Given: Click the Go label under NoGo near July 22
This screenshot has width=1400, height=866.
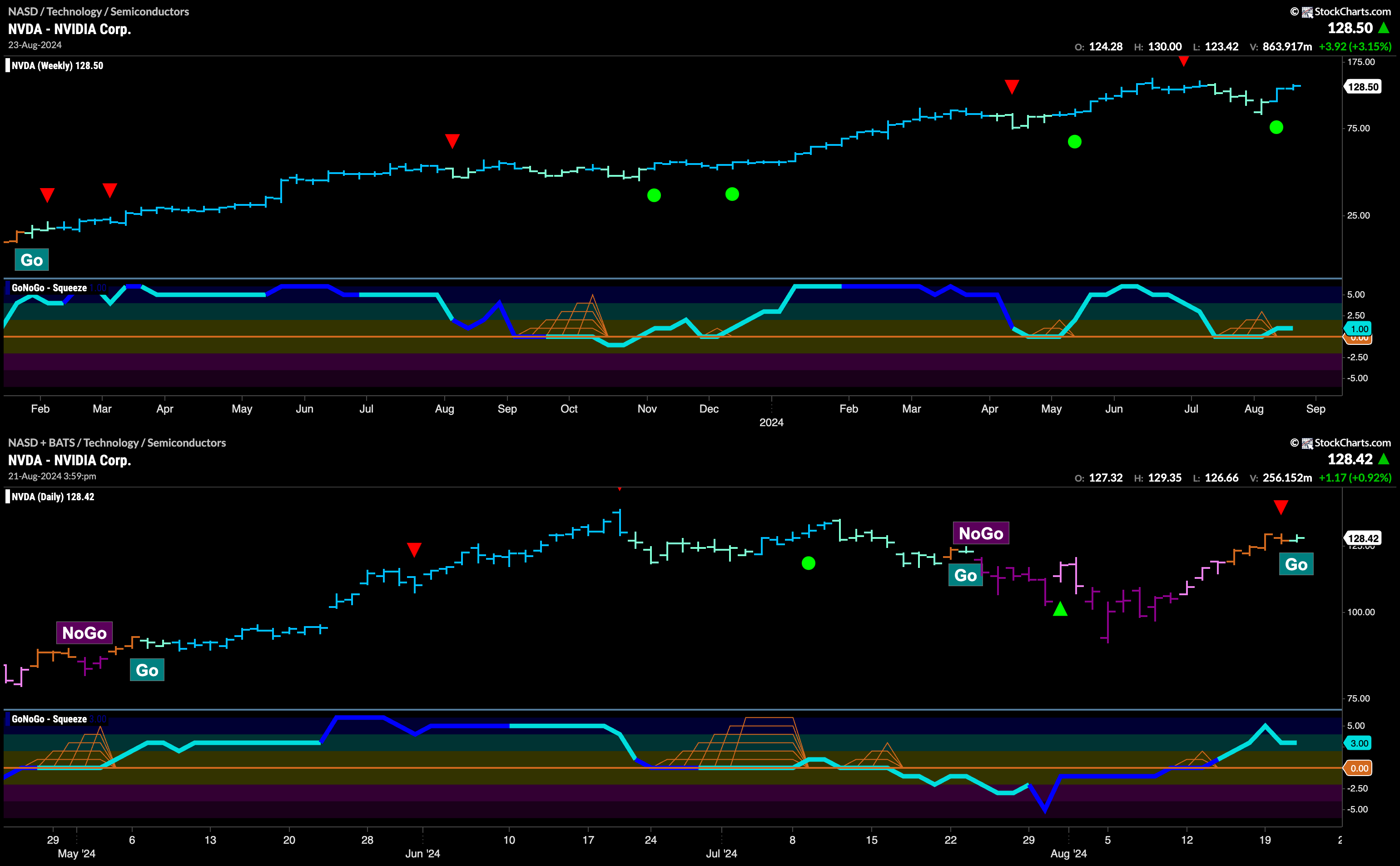Looking at the screenshot, I should 965,575.
